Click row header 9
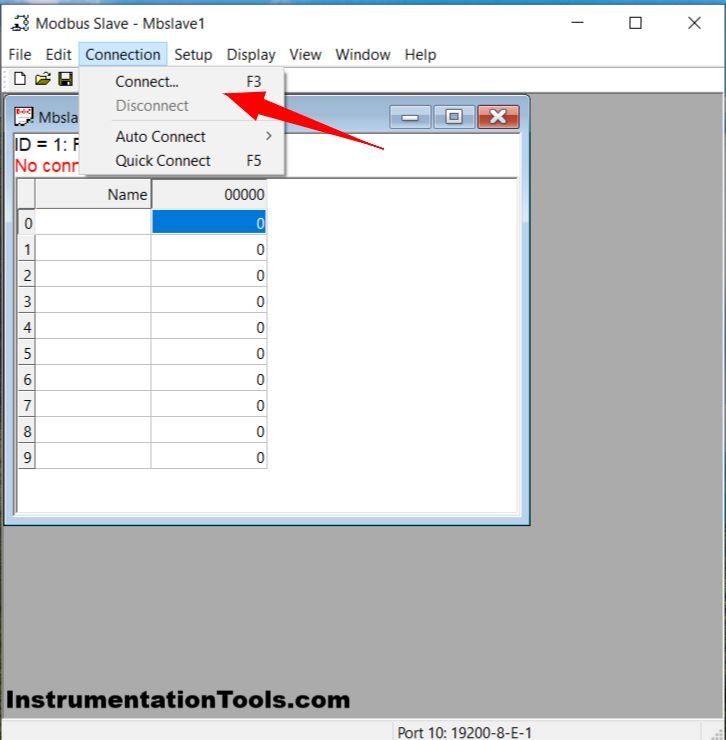The height and width of the screenshot is (740, 726). (x=26, y=456)
